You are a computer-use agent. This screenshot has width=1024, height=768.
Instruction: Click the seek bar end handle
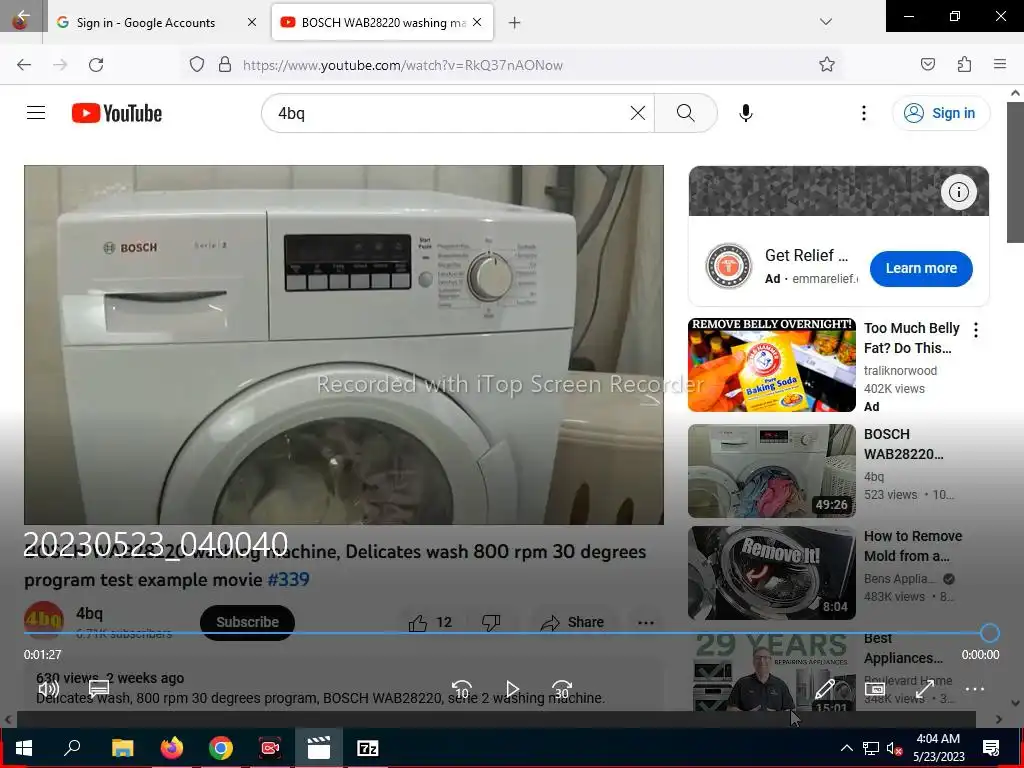tap(989, 633)
